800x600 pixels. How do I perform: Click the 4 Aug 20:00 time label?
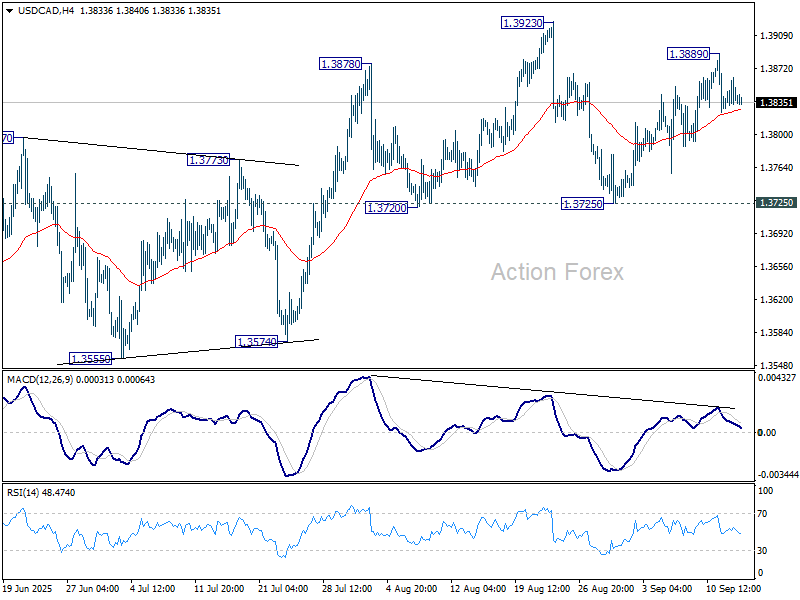coord(408,589)
